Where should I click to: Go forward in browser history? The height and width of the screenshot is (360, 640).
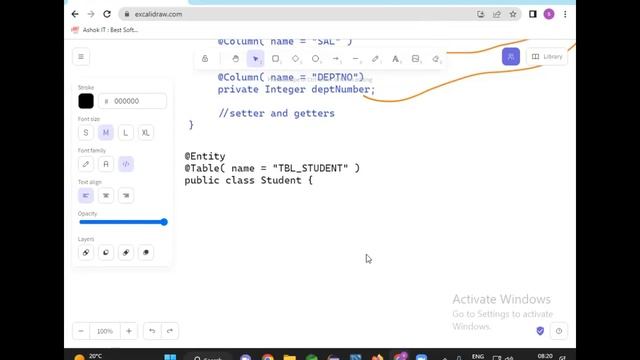pos(91,14)
